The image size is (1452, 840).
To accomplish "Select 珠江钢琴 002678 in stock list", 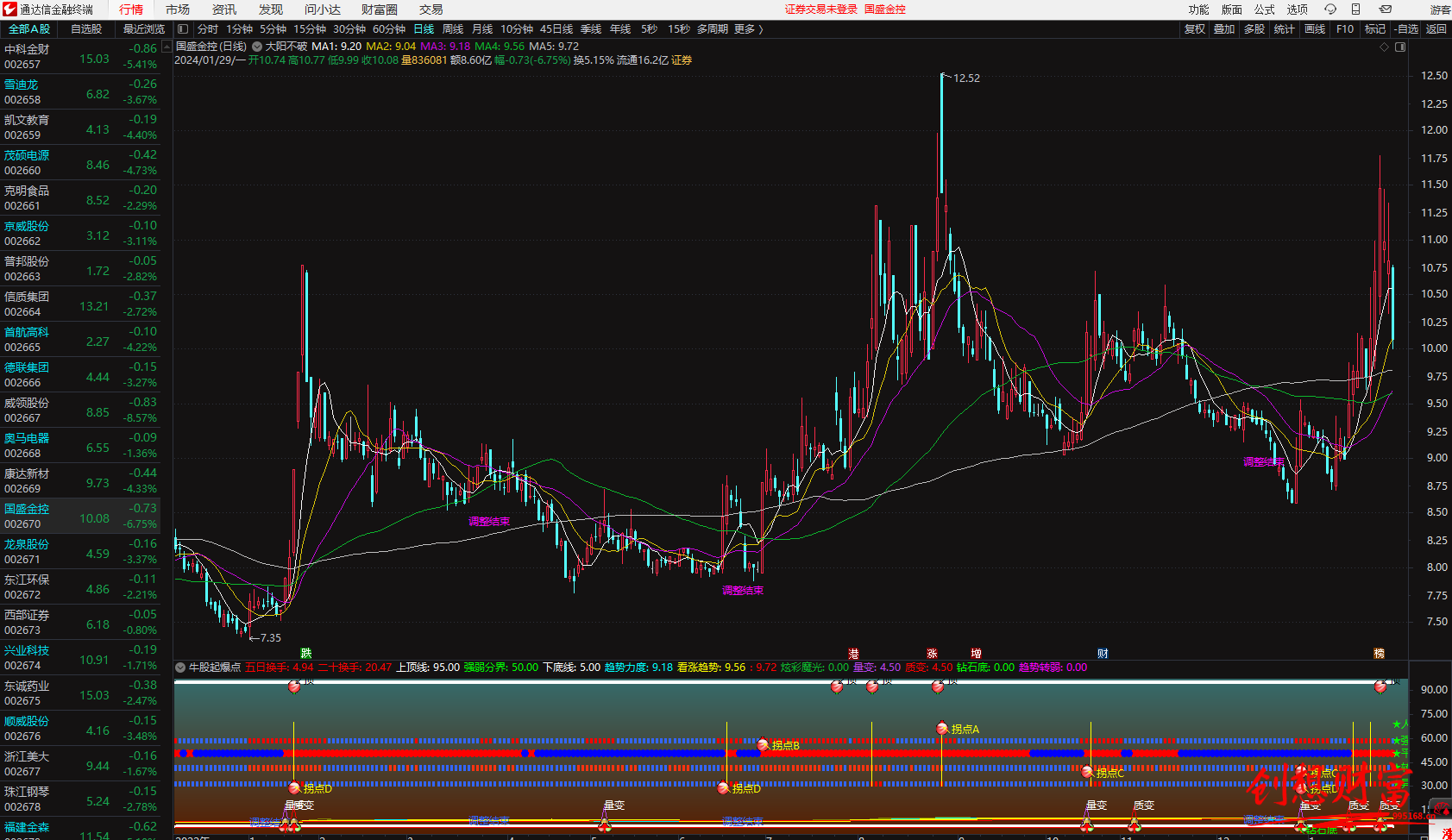I will coord(80,799).
